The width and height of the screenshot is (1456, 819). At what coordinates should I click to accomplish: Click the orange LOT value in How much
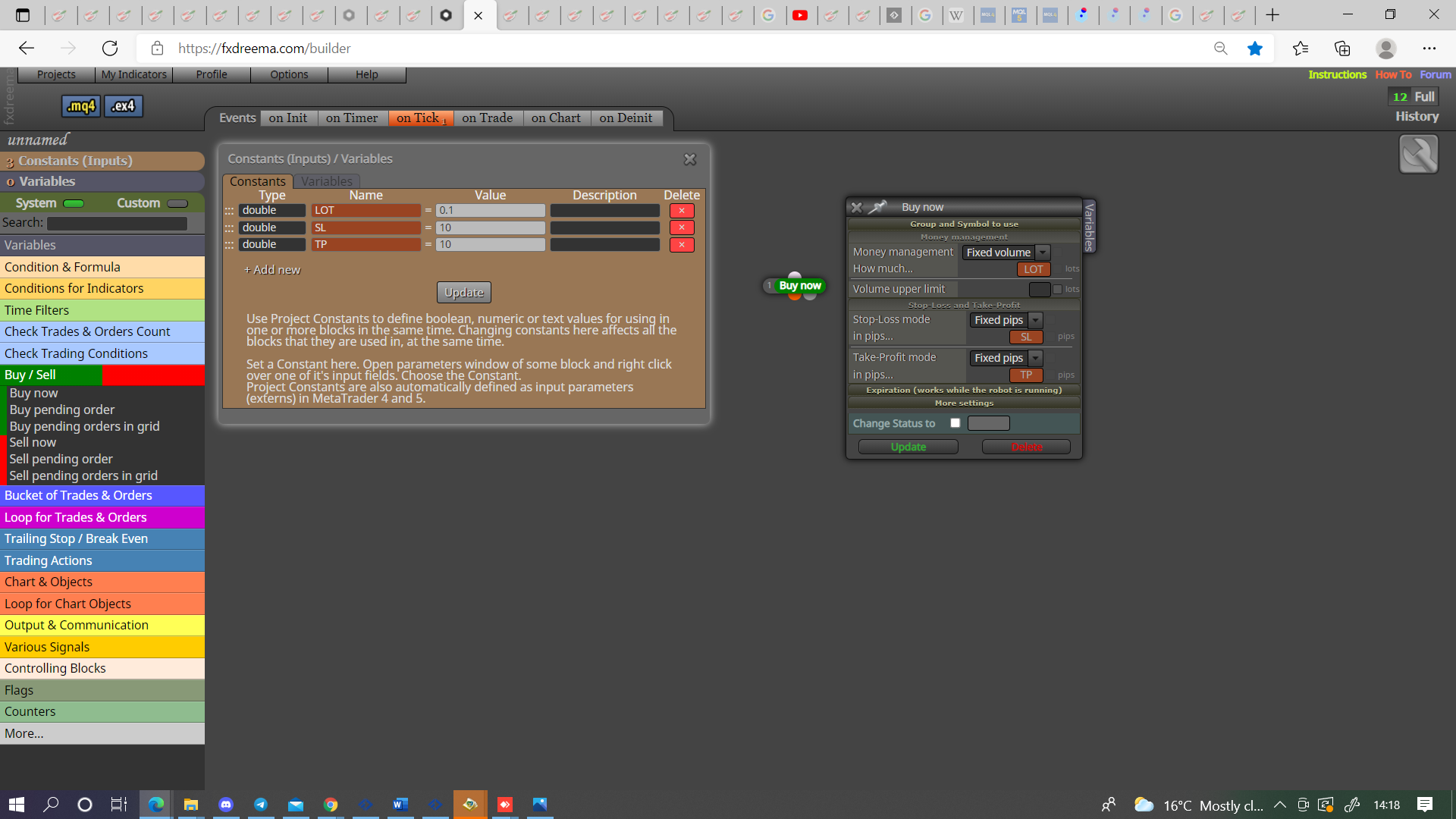(x=1034, y=269)
